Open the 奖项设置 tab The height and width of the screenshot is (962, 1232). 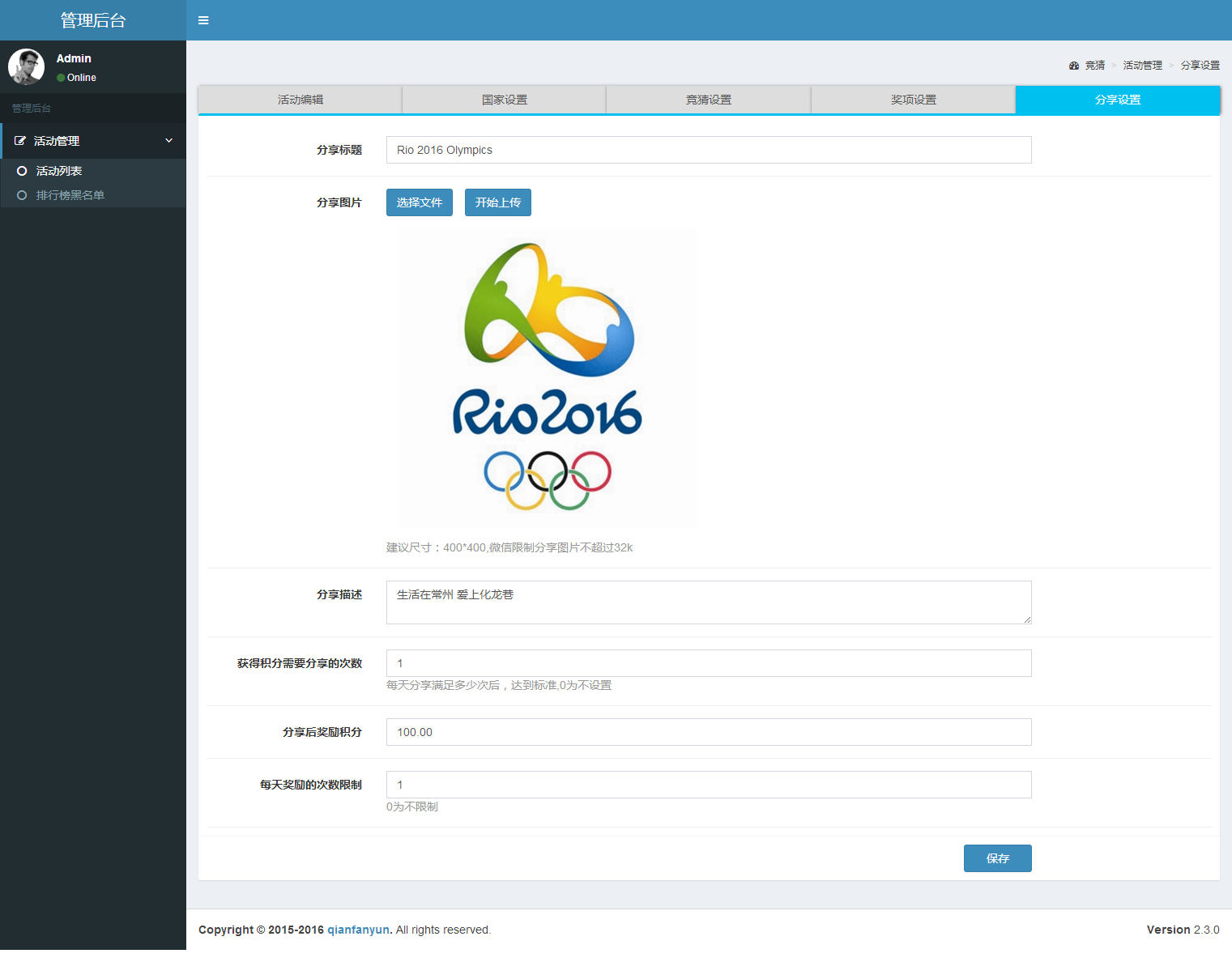914,100
